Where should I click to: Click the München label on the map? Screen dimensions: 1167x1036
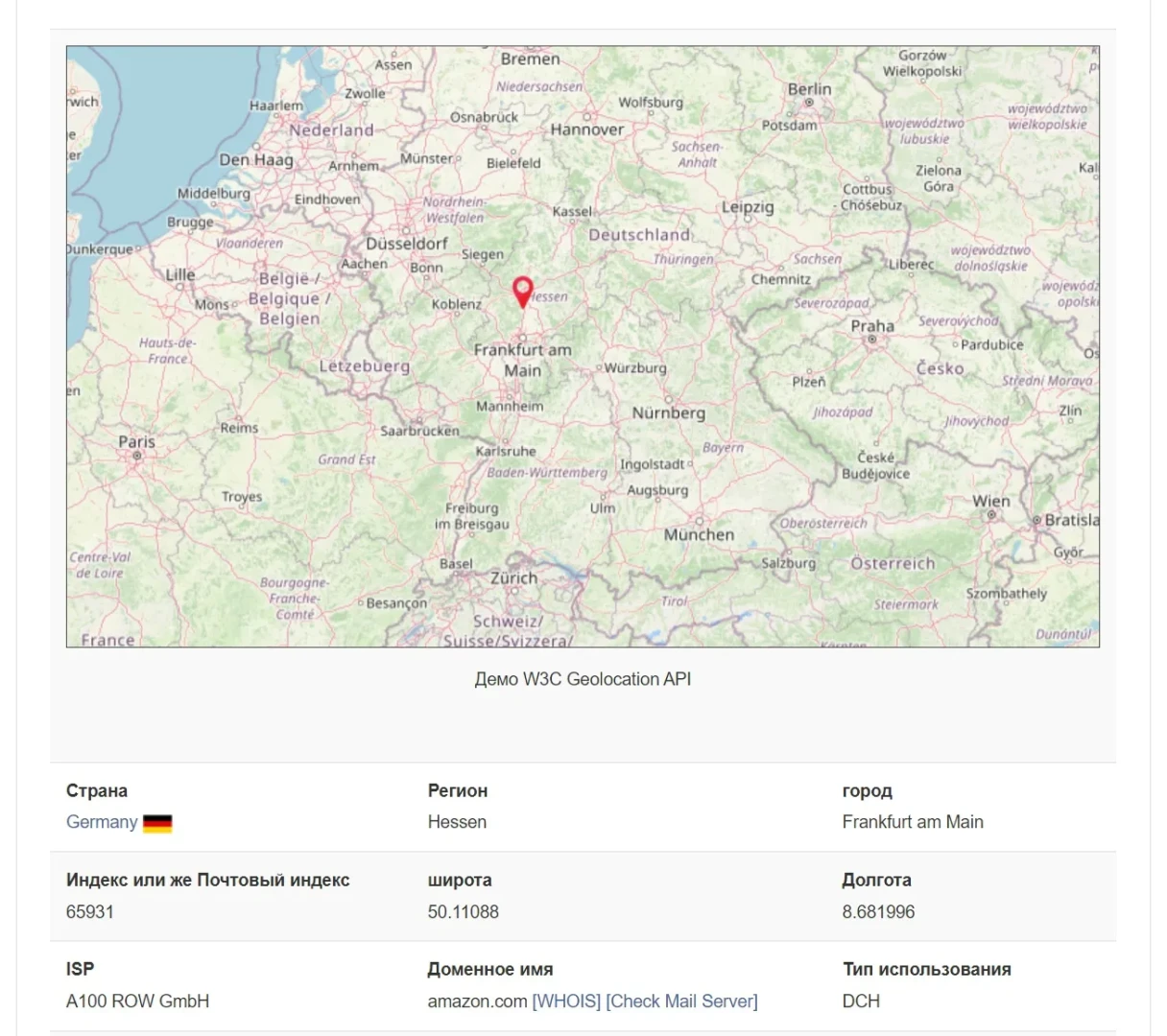click(x=699, y=535)
